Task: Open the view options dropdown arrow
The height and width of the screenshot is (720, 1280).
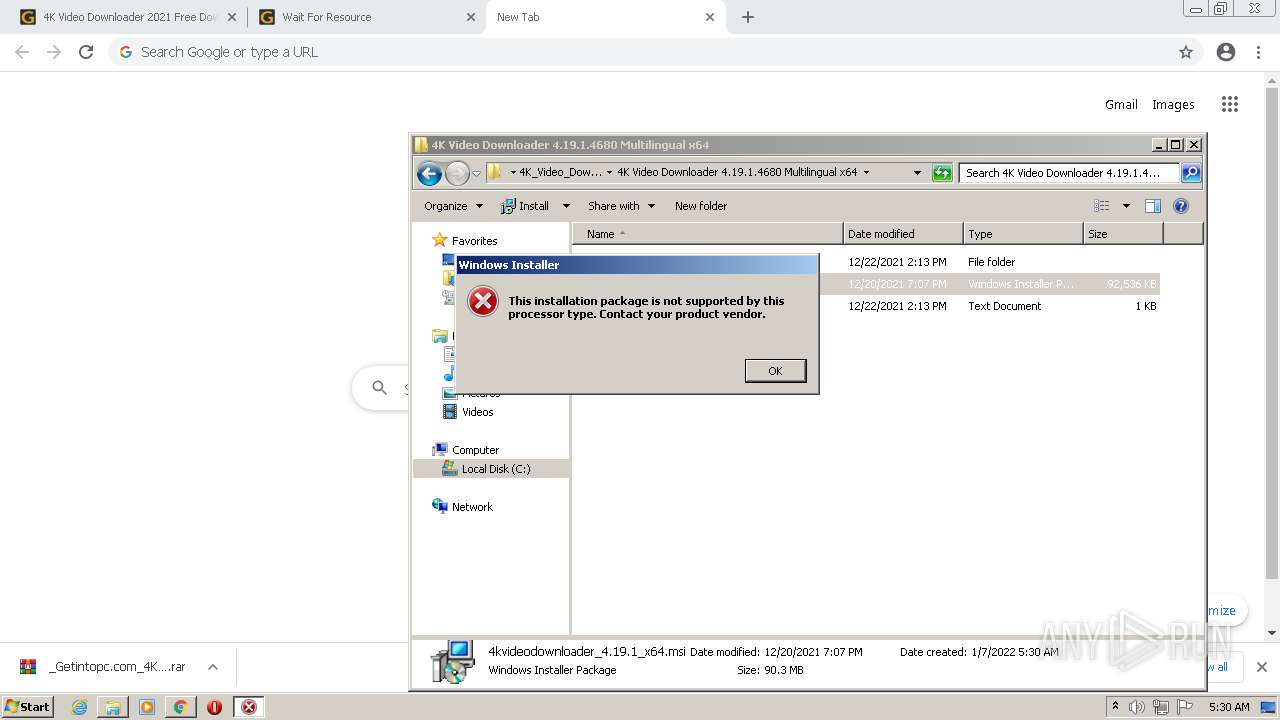Action: click(1126, 206)
